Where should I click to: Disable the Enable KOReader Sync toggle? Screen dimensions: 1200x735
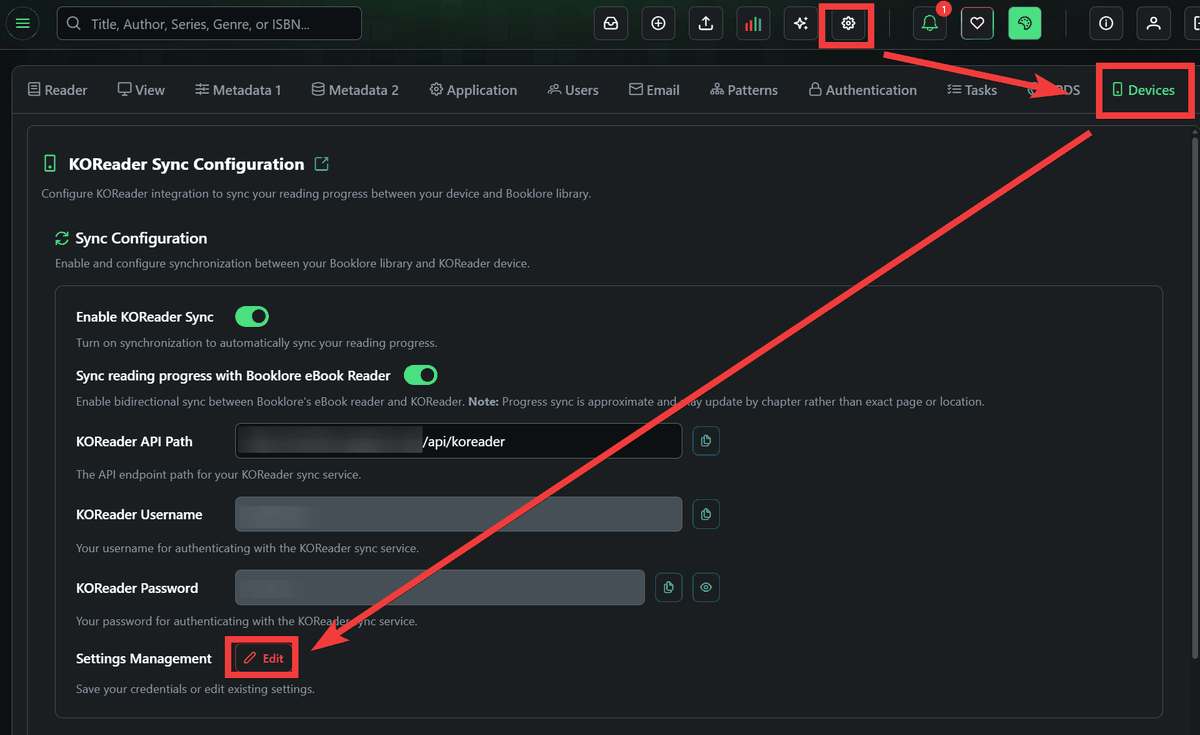pyautogui.click(x=252, y=317)
